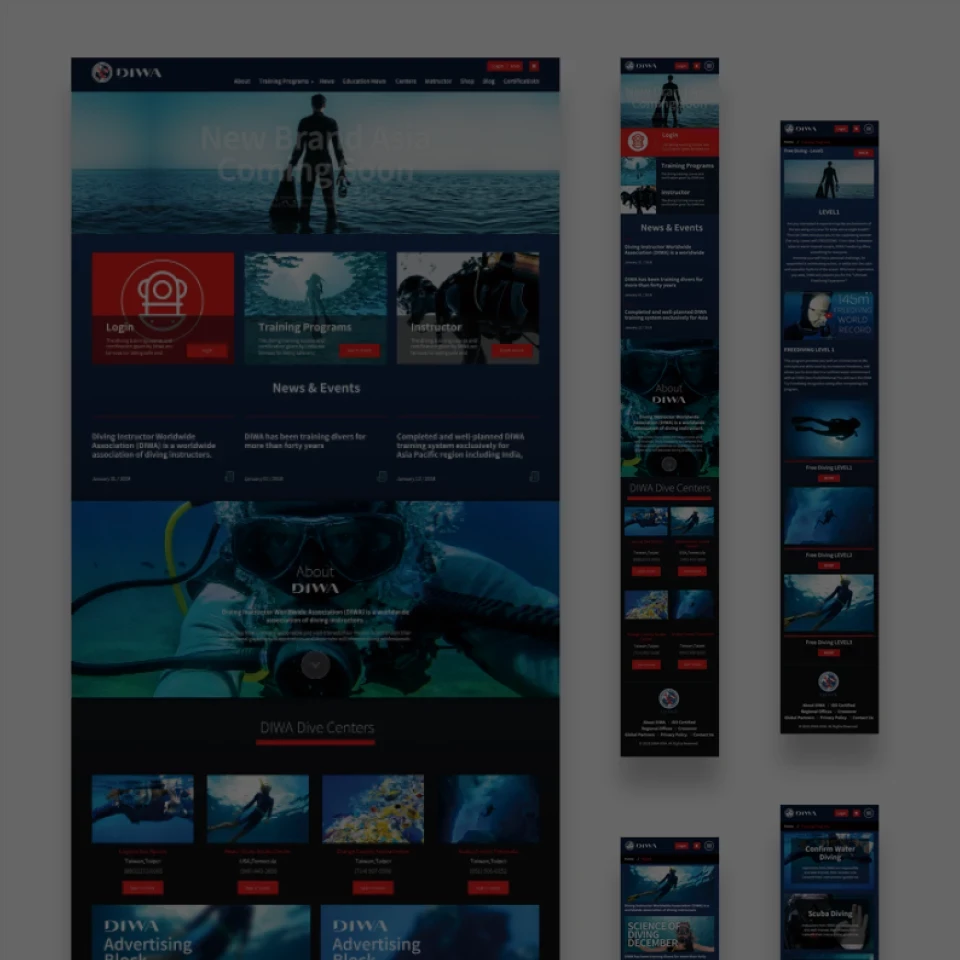The image size is (960, 960).
Task: Click the DIWA logo in desktop header
Action: pos(127,72)
